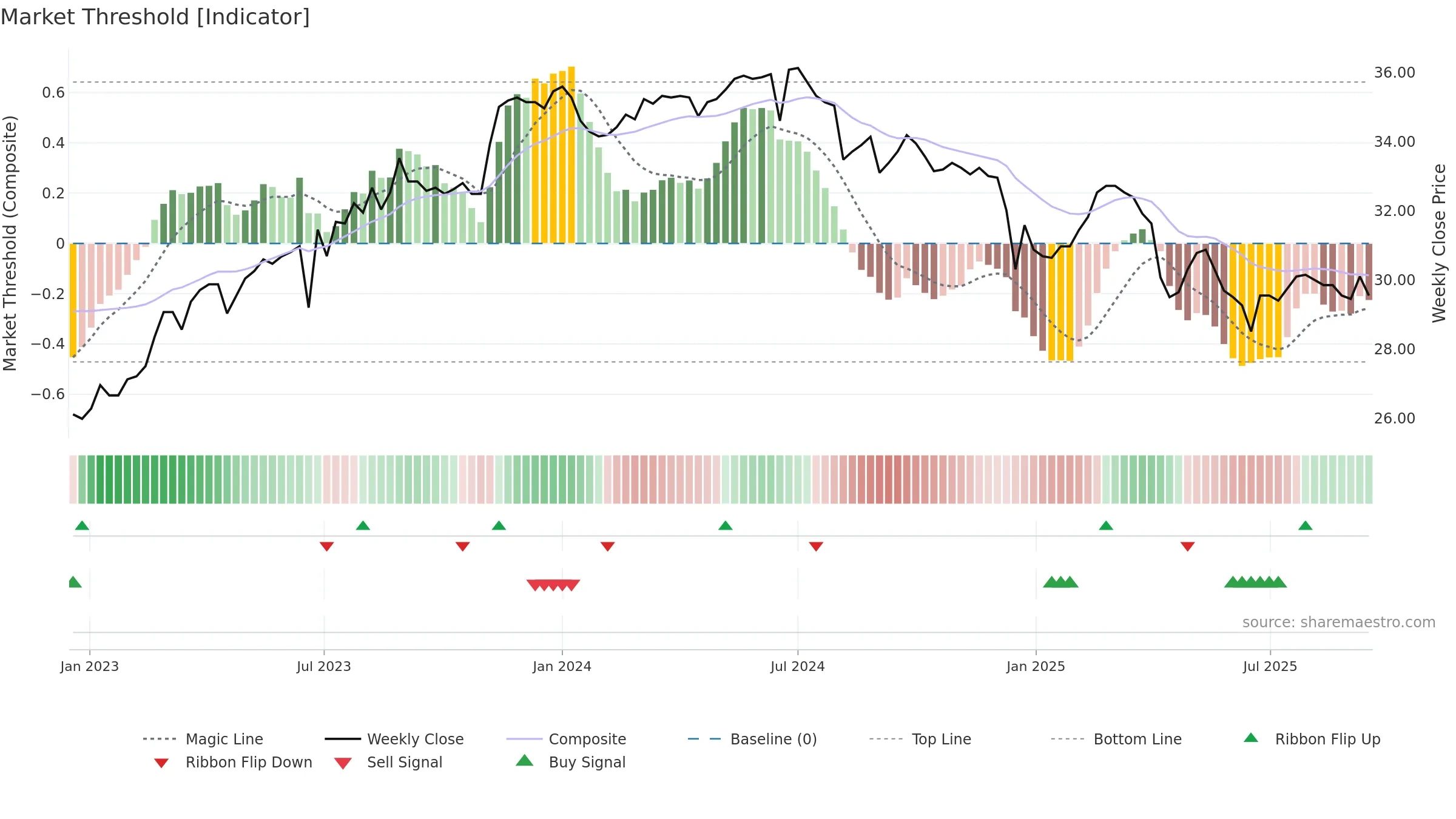1456x819 pixels.
Task: Click the Jan 2024 x-axis label
Action: [562, 666]
